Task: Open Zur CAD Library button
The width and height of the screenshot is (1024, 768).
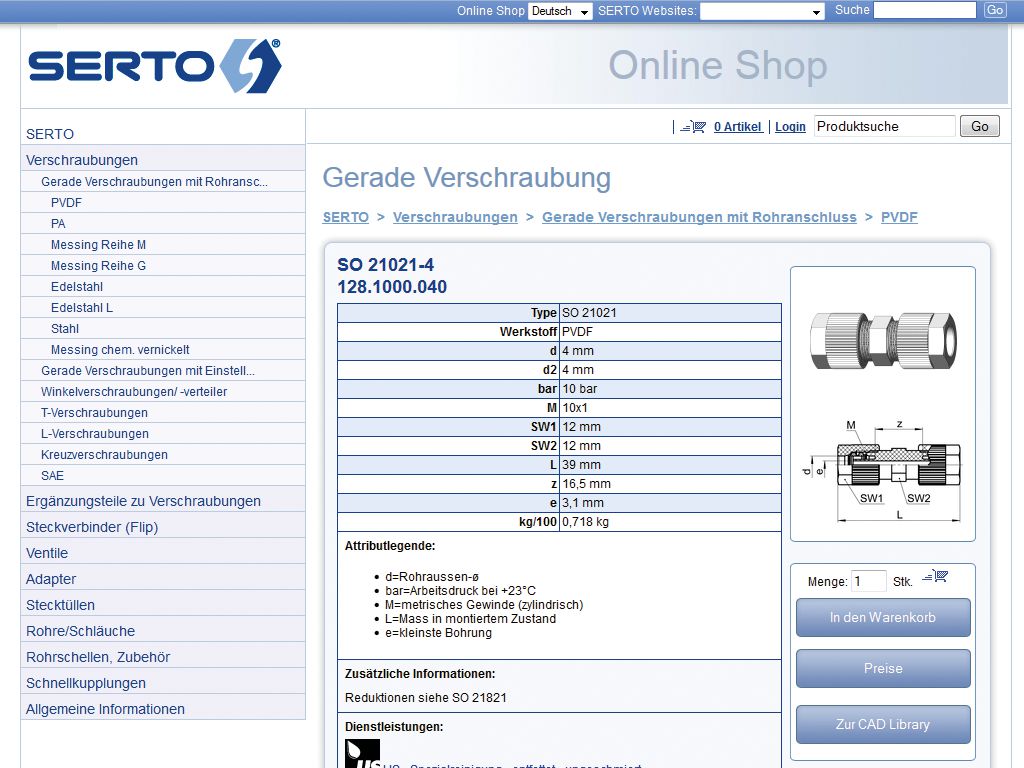Action: coord(883,724)
